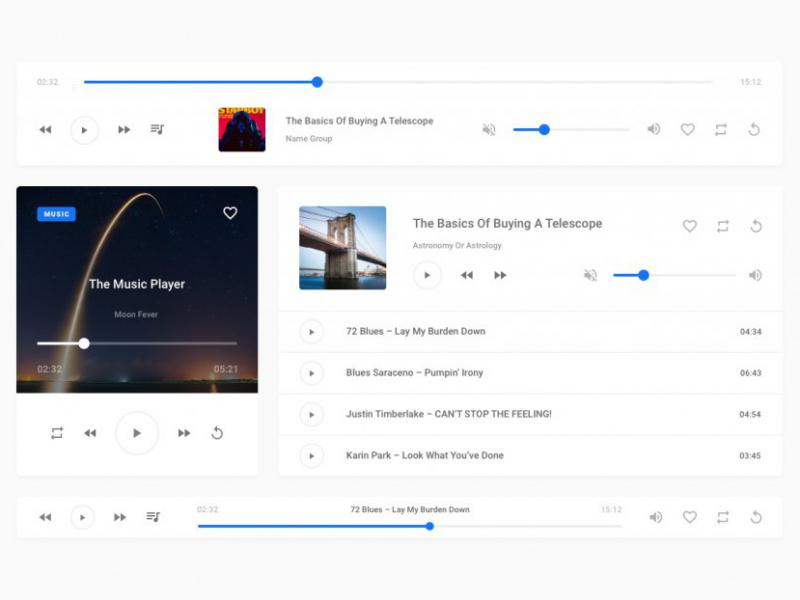
Task: Click replay icon in bottom player bar
Action: pyautogui.click(x=756, y=517)
